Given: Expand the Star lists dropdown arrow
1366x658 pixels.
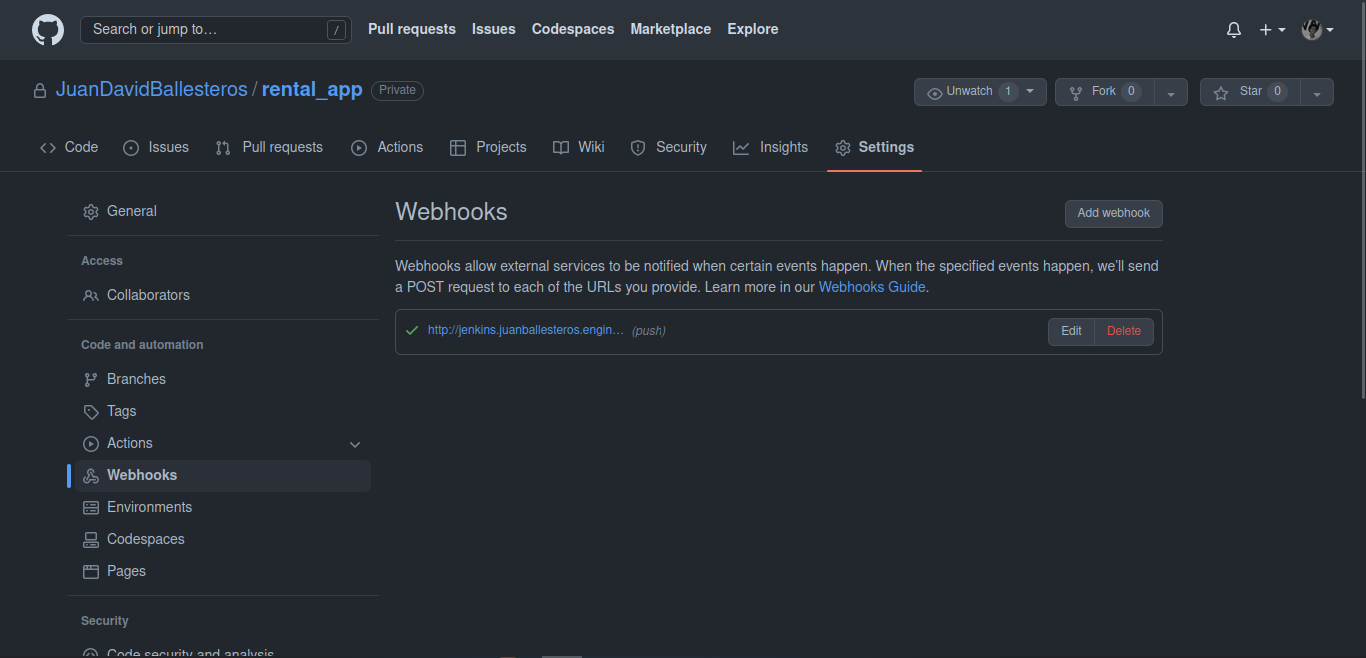Looking at the screenshot, I should pos(1317,92).
